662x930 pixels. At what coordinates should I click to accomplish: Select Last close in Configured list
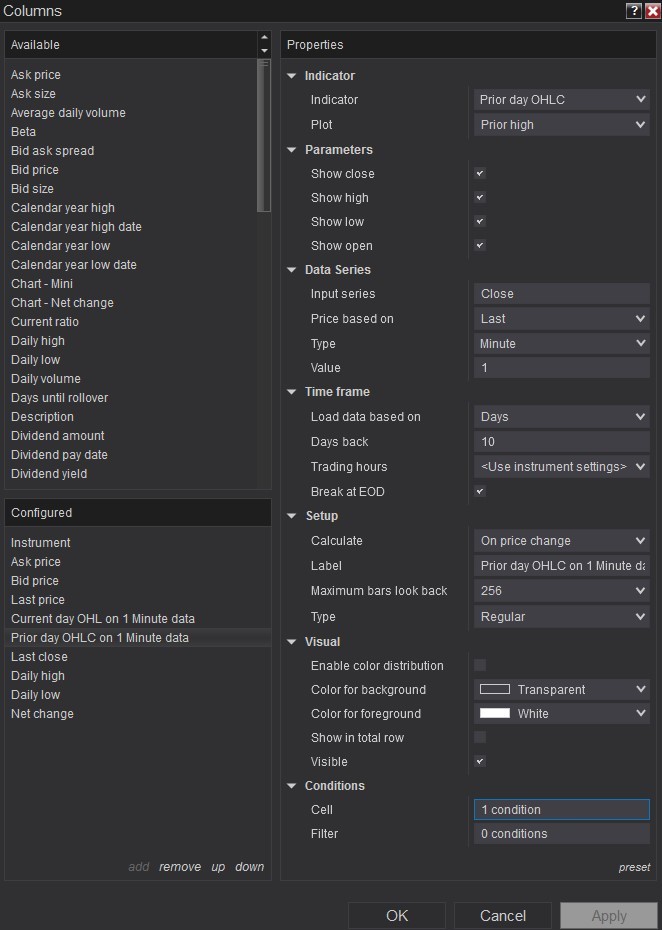pos(39,657)
